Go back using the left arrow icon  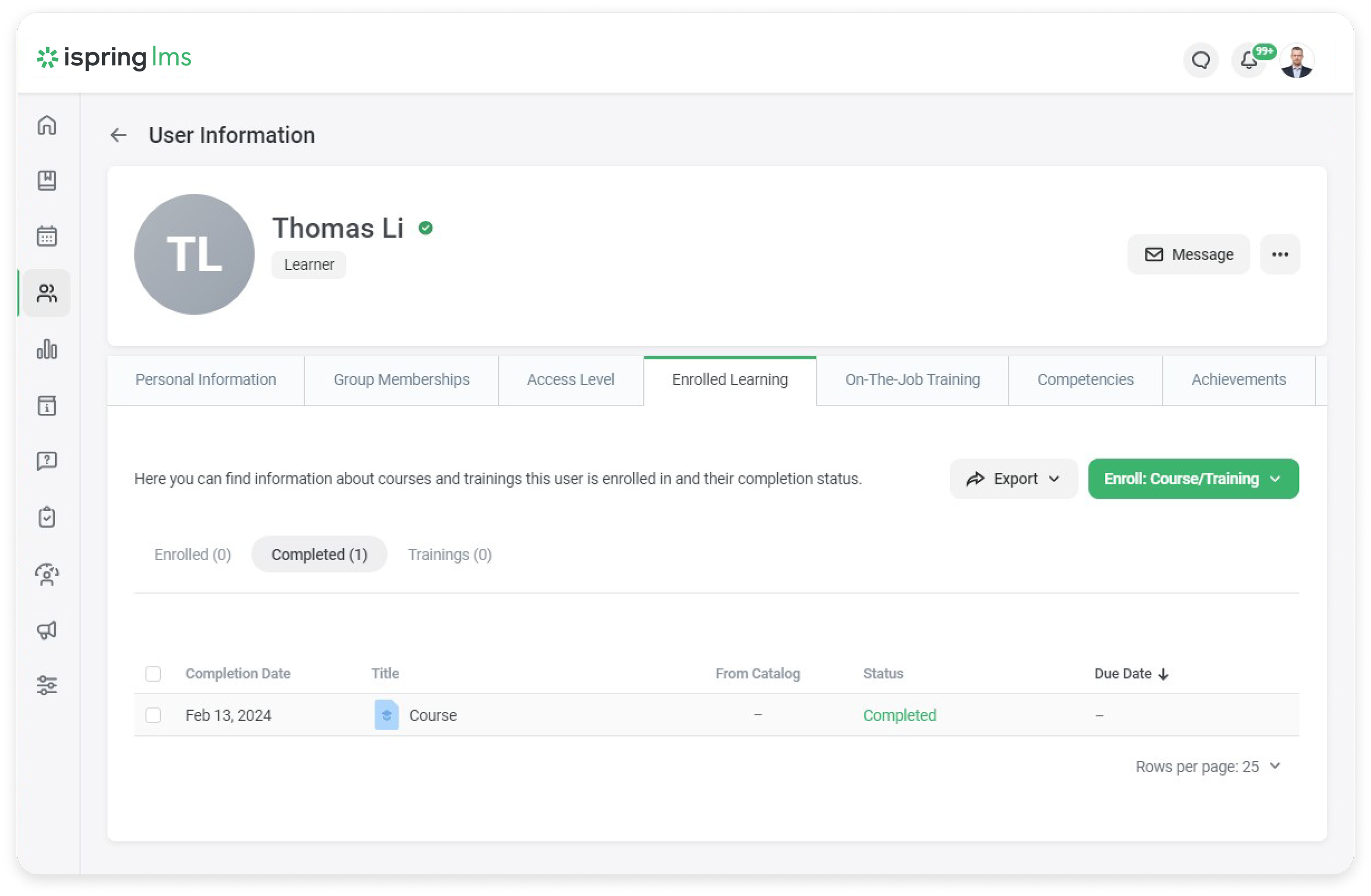pos(118,136)
